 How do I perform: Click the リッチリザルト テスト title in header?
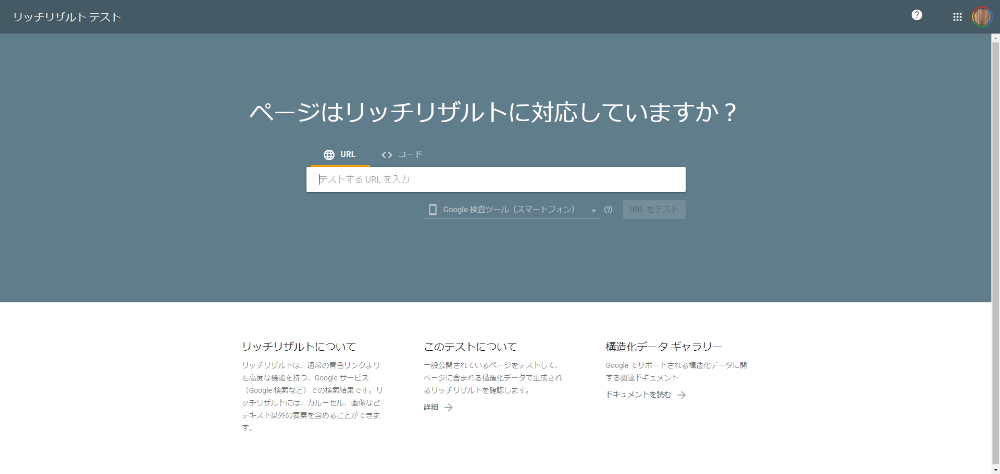point(67,17)
